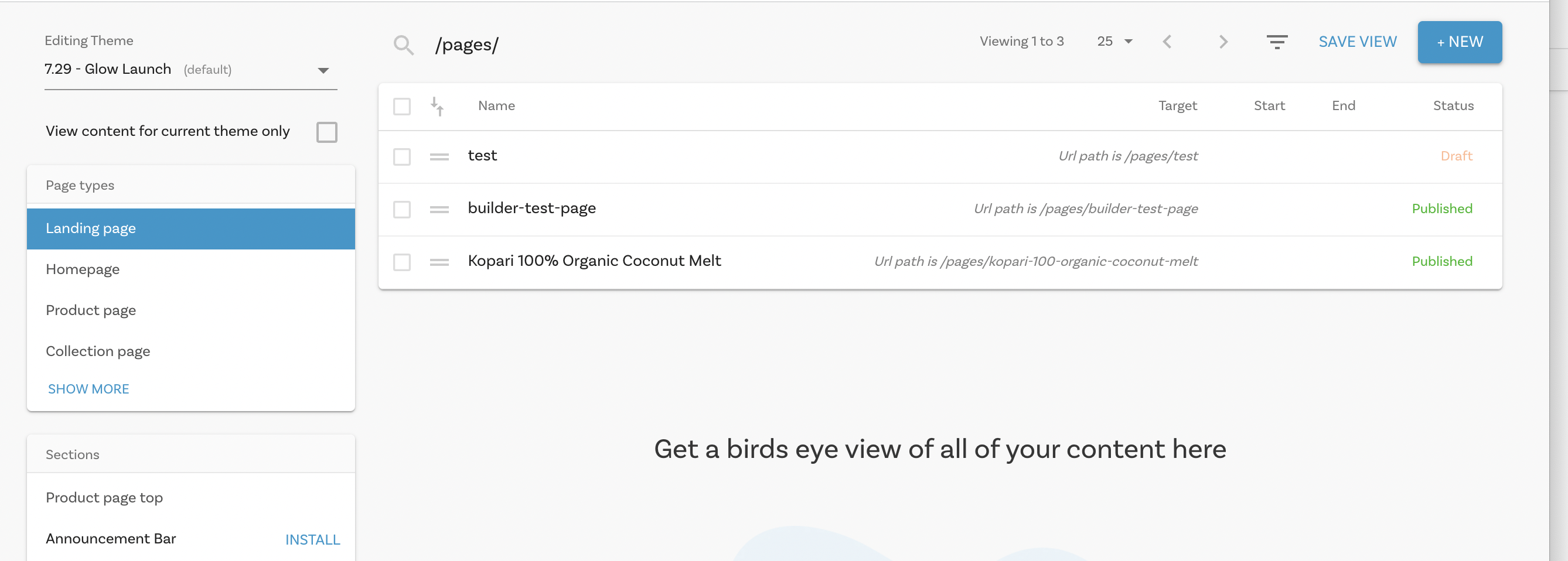The image size is (1568, 561).
Task: Click drag handle for builder-test-page row
Action: click(x=439, y=209)
